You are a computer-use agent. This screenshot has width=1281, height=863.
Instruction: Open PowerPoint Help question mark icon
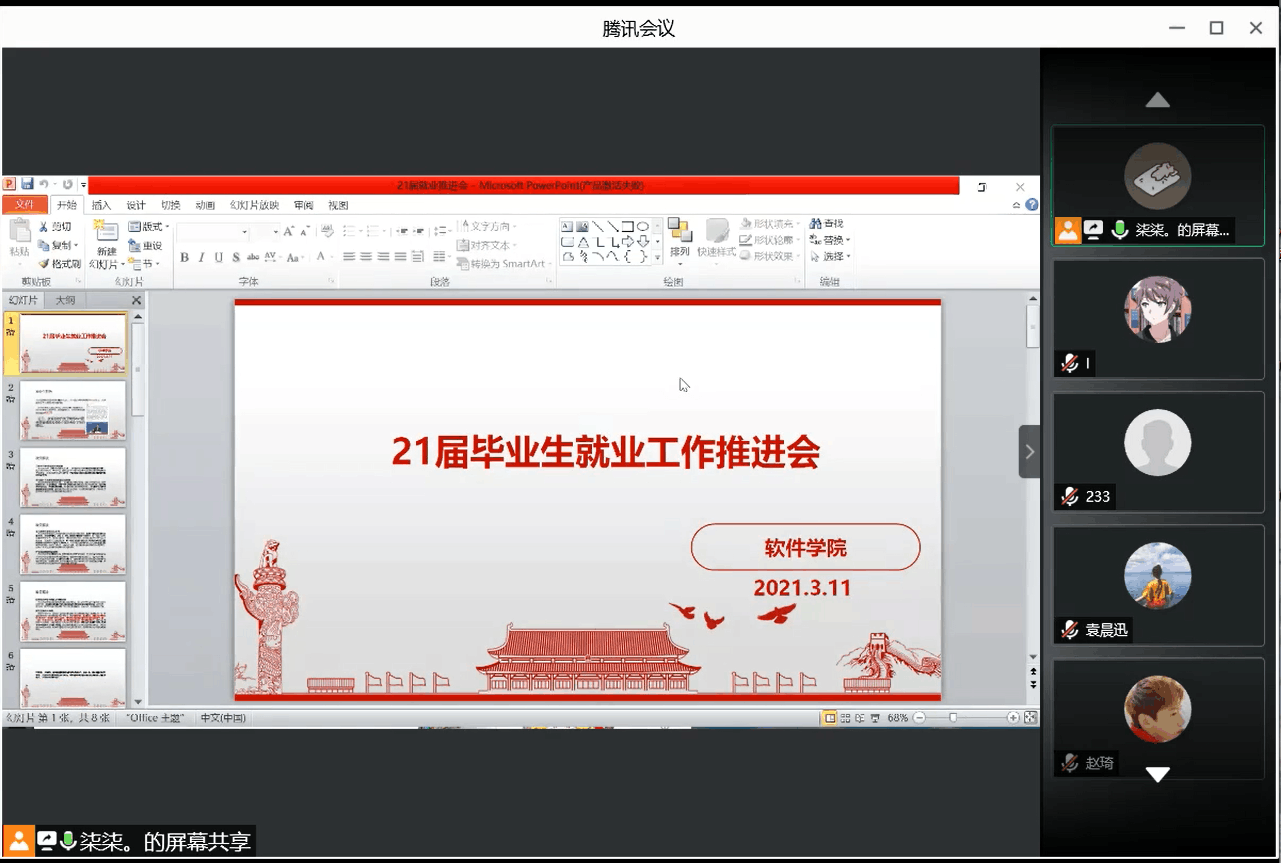[1032, 205]
